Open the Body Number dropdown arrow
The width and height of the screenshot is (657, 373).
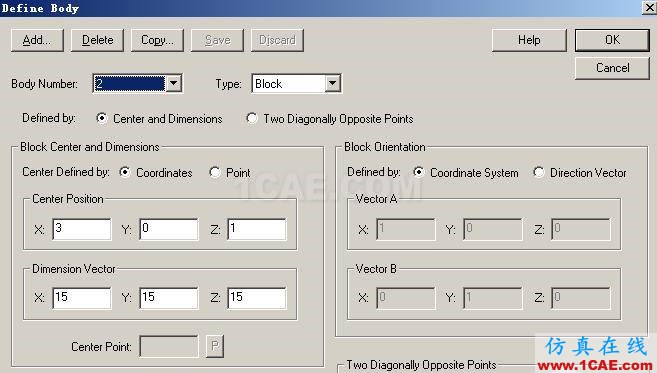click(173, 83)
